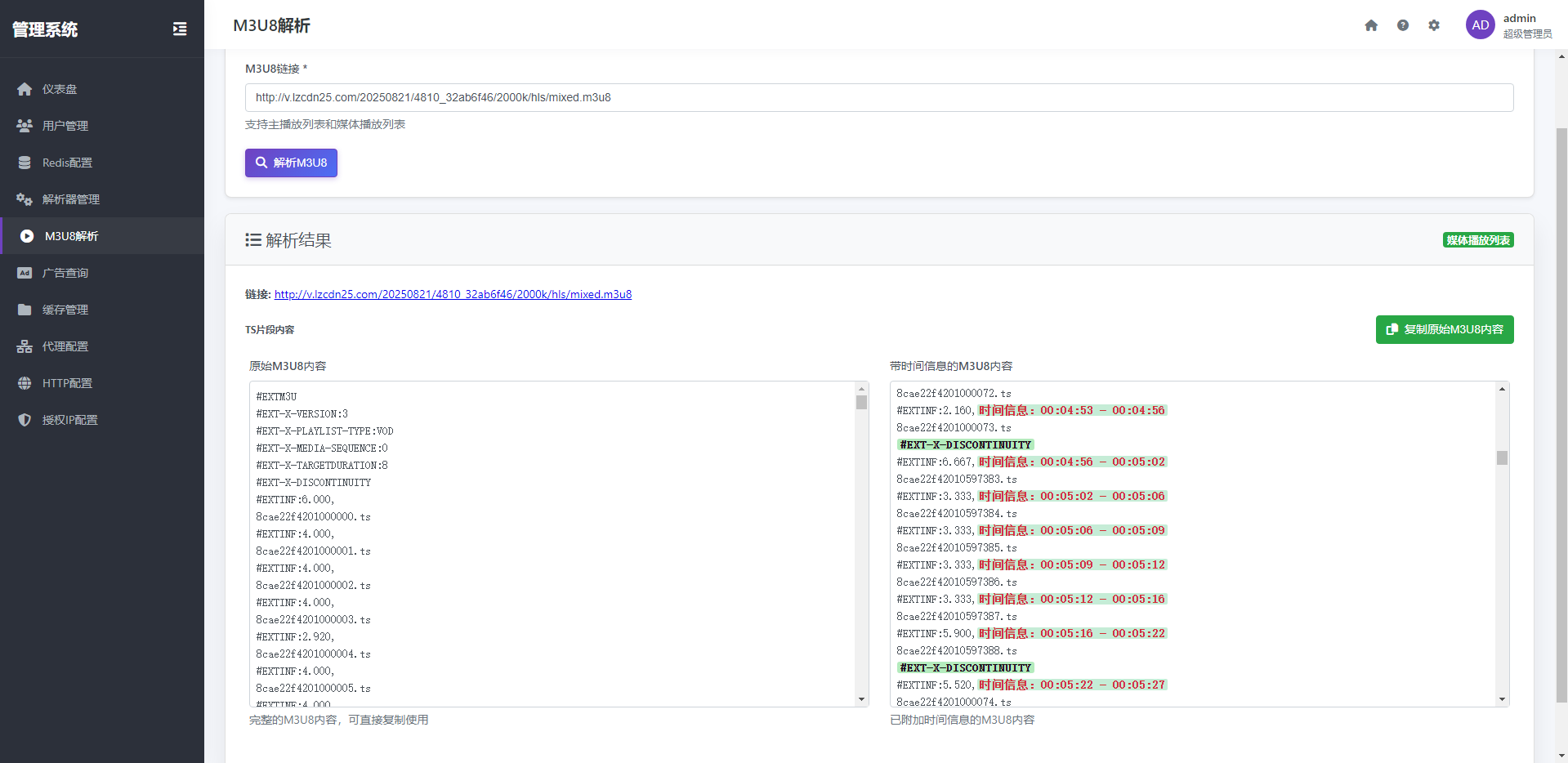
Task: Open the help question mark icon
Action: click(x=1403, y=25)
